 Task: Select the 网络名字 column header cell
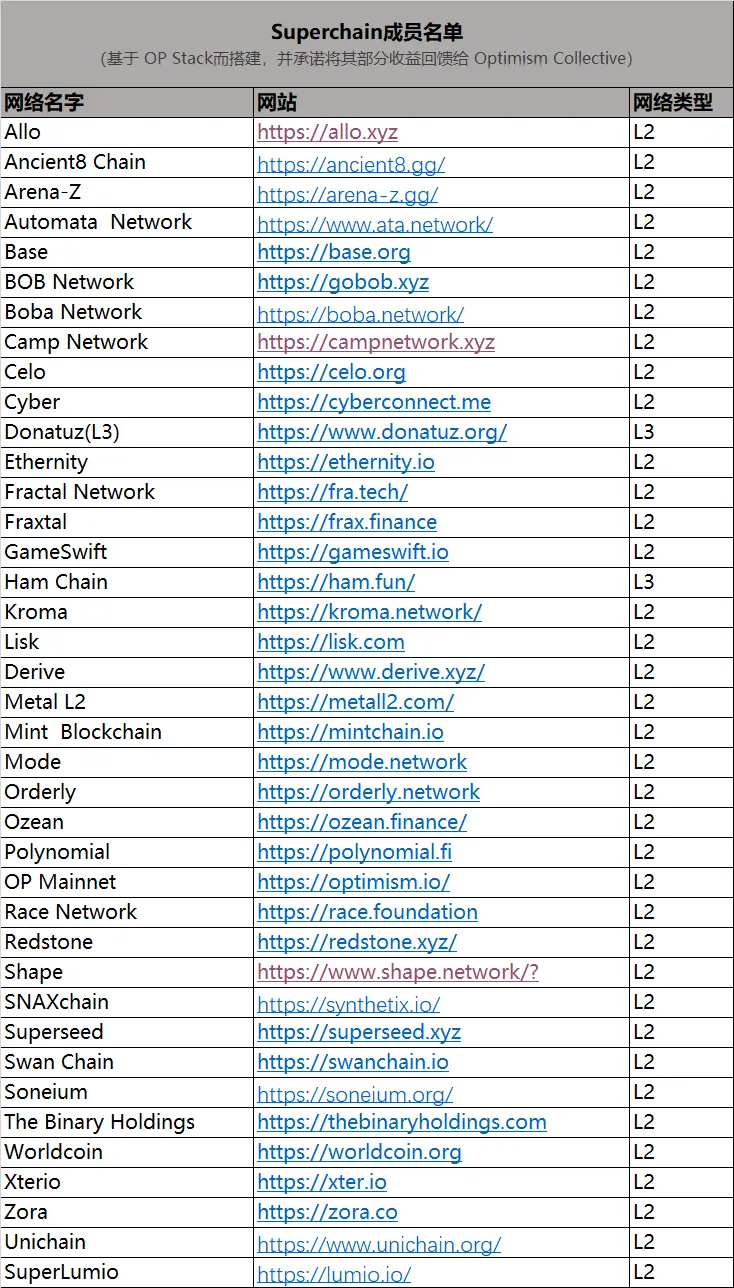[x=127, y=102]
